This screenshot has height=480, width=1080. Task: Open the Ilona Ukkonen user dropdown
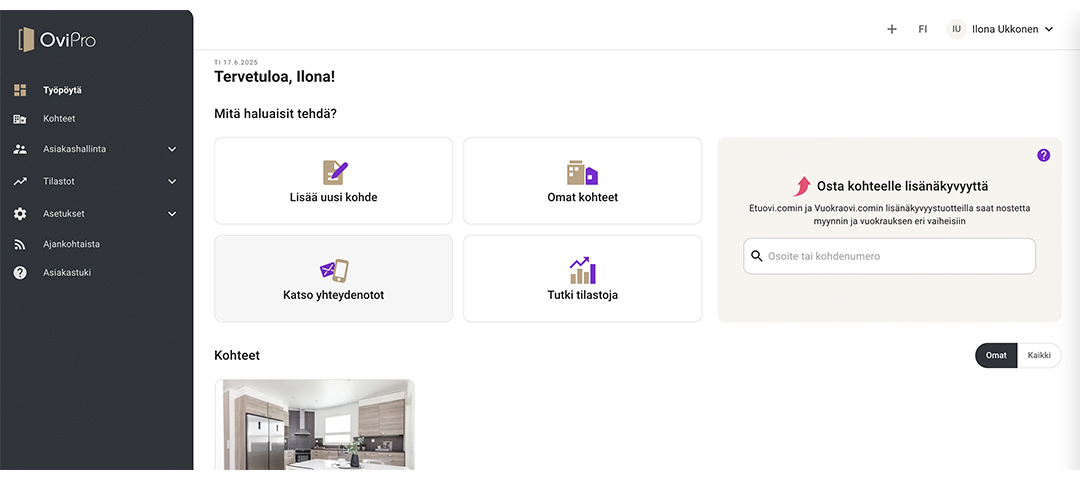tap(1000, 30)
